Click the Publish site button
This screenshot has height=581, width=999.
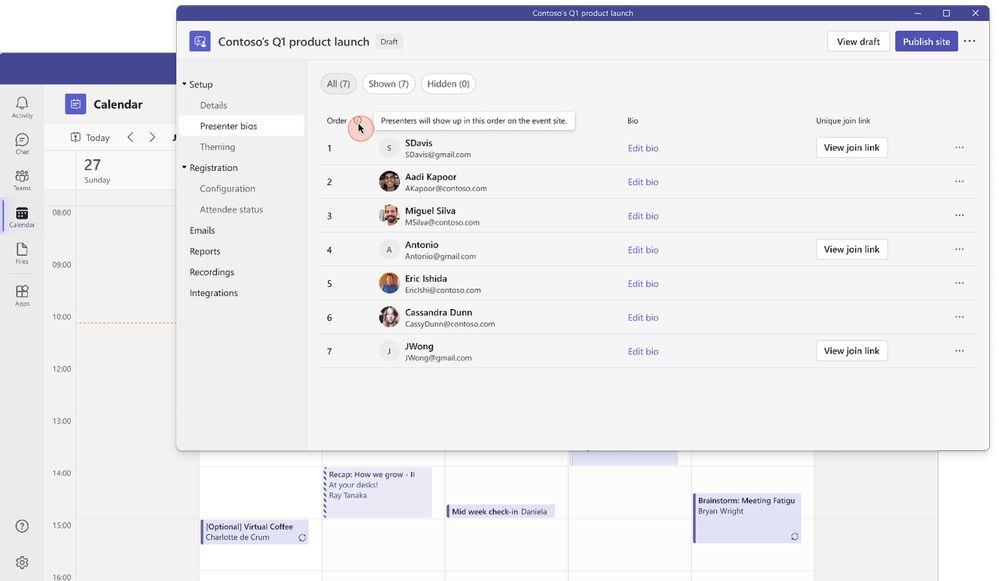pyautogui.click(x=926, y=41)
